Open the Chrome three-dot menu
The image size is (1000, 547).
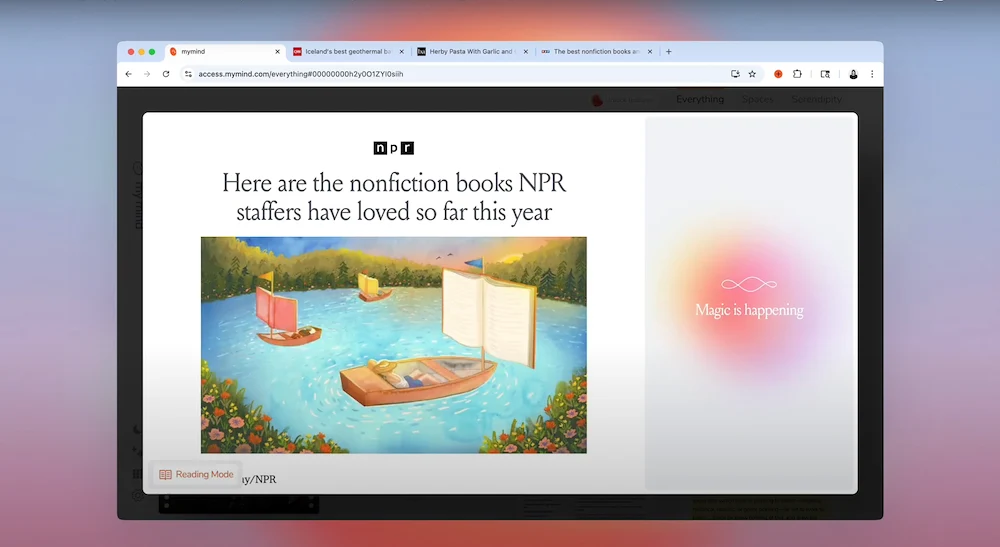872,74
